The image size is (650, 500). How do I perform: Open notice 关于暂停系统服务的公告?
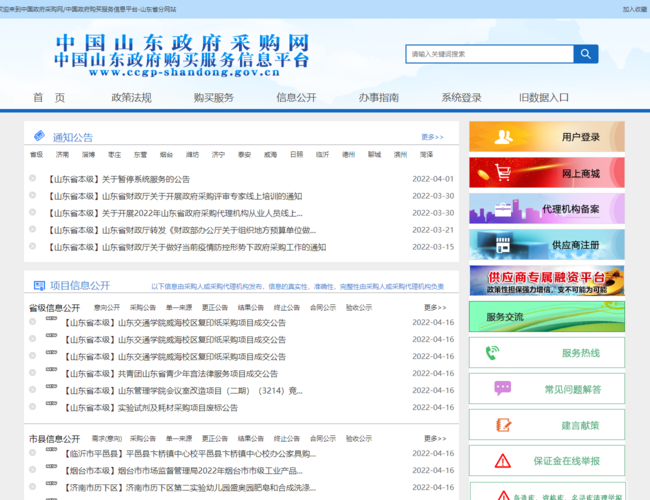coord(119,179)
